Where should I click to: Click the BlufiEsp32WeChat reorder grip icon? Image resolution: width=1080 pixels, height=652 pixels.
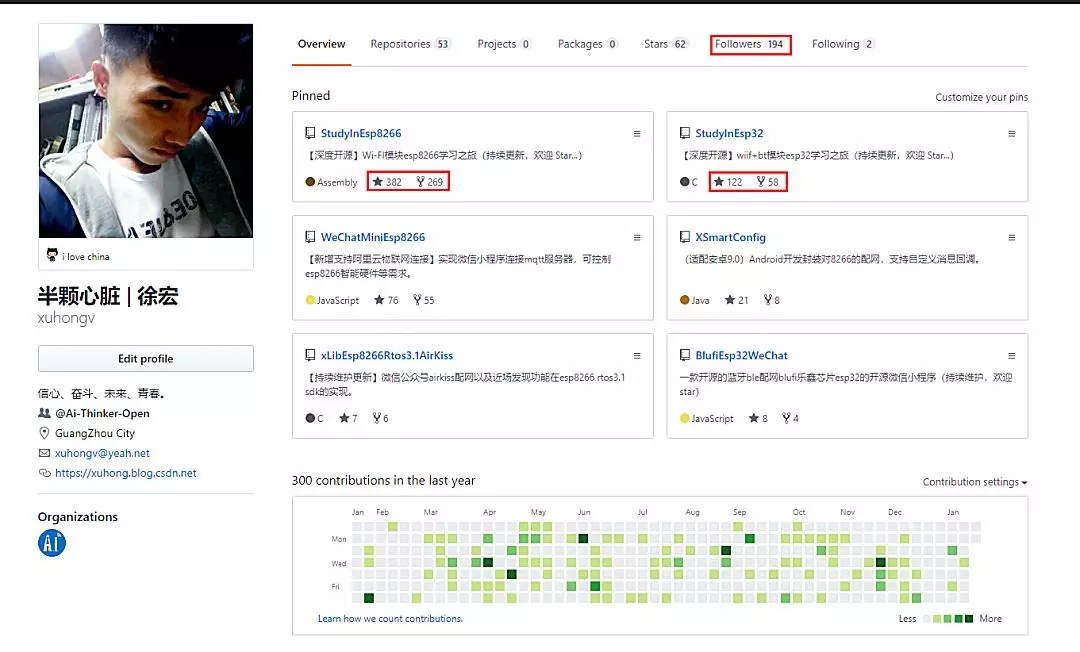tap(1012, 356)
